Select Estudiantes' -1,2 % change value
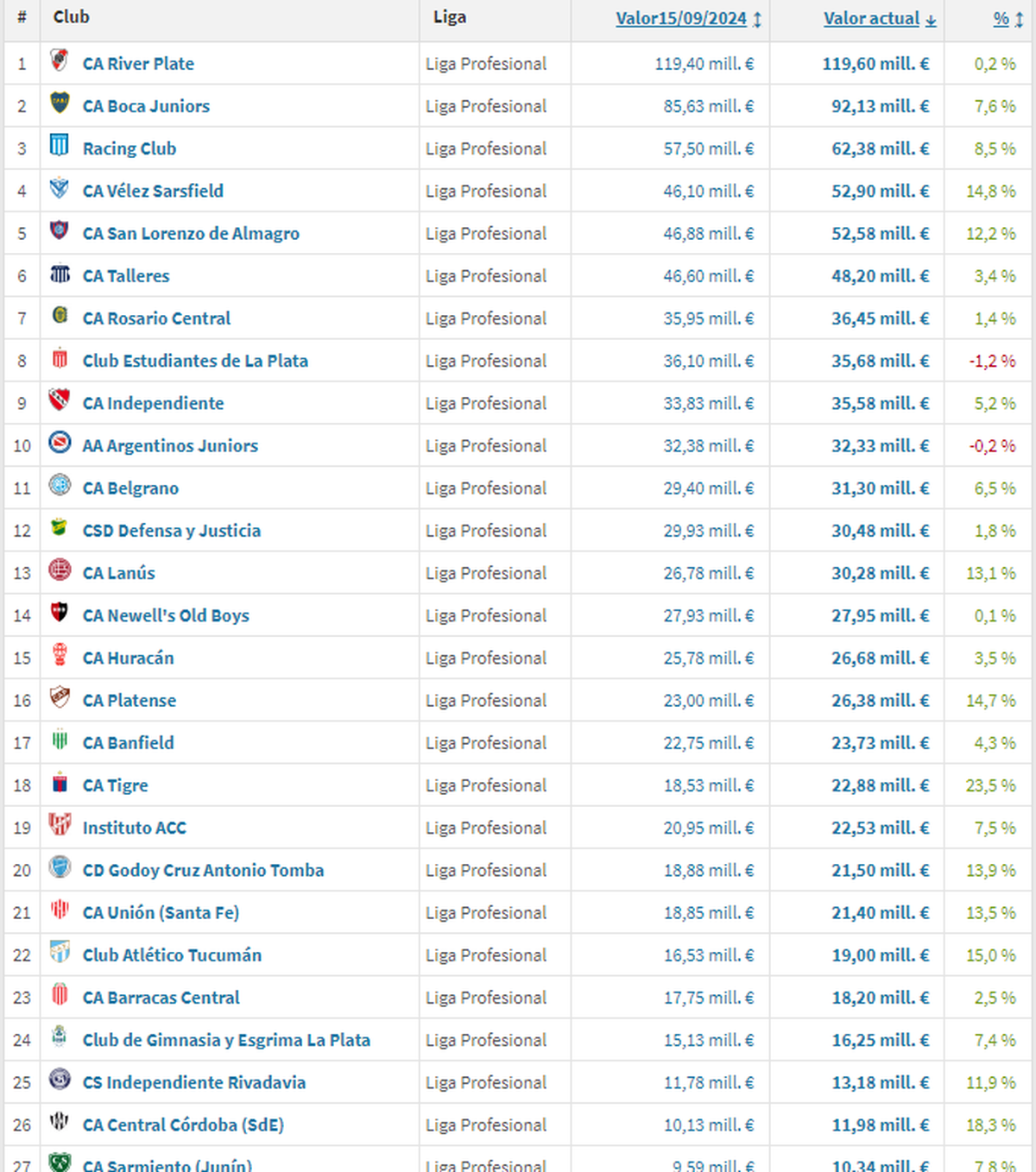Image resolution: width=1036 pixels, height=1172 pixels. (992, 361)
